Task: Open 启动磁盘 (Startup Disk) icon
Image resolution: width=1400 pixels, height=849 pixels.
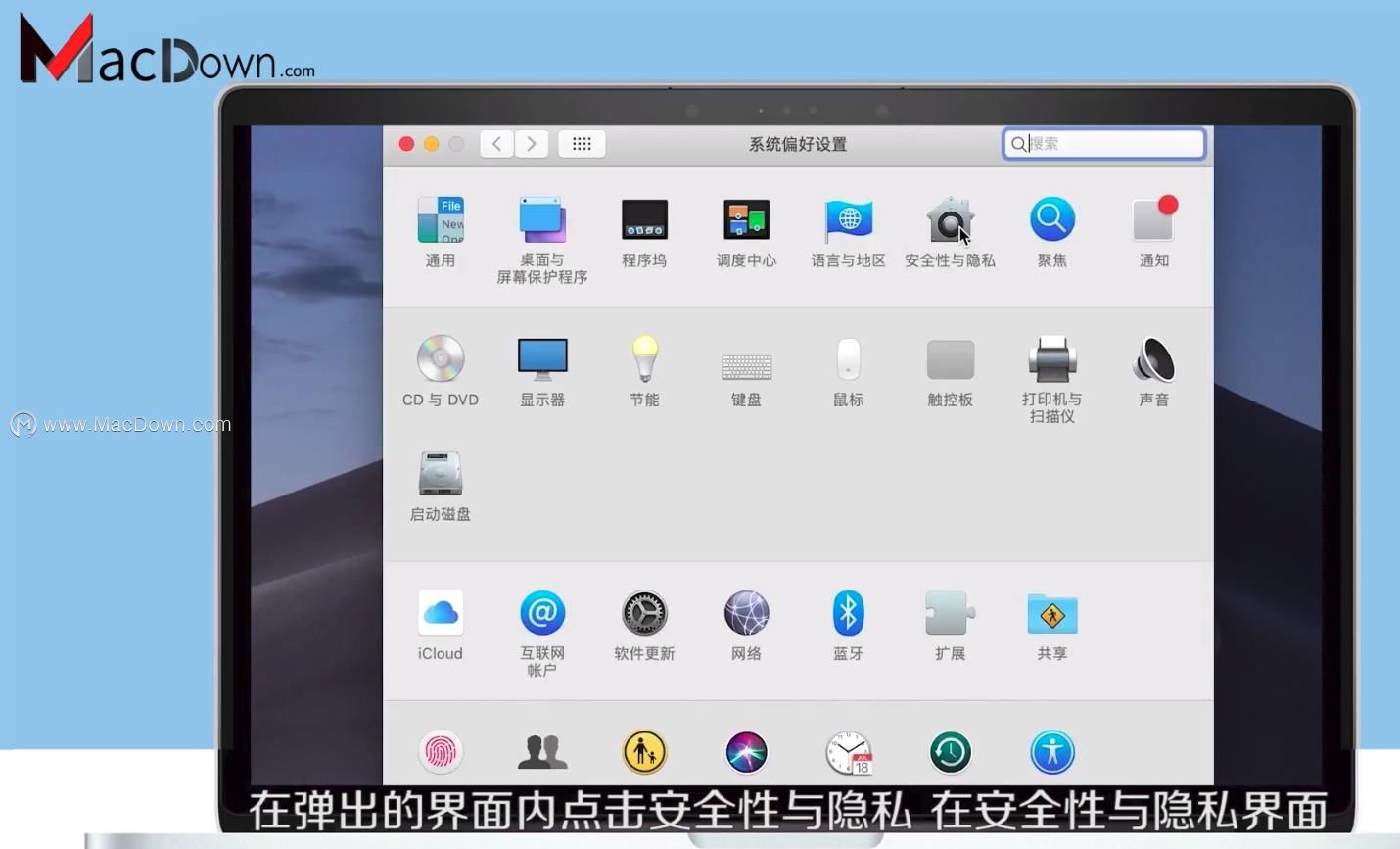Action: tap(441, 473)
